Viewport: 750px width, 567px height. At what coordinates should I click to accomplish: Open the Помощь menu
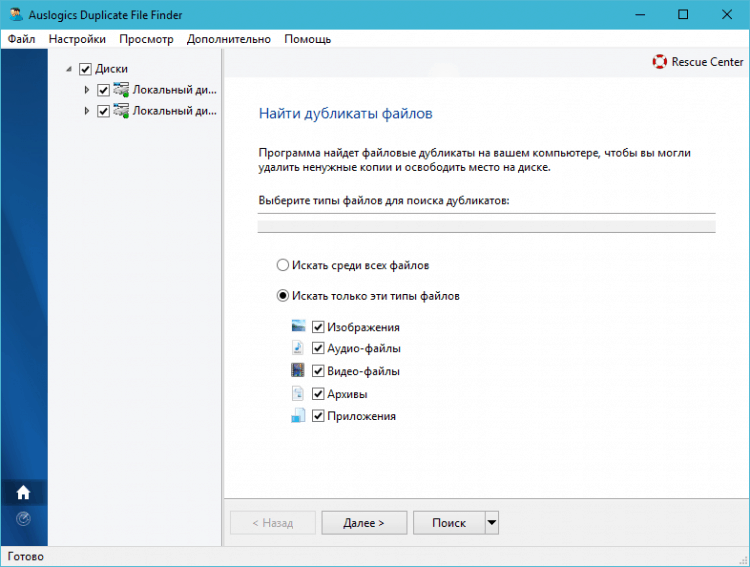tap(308, 39)
